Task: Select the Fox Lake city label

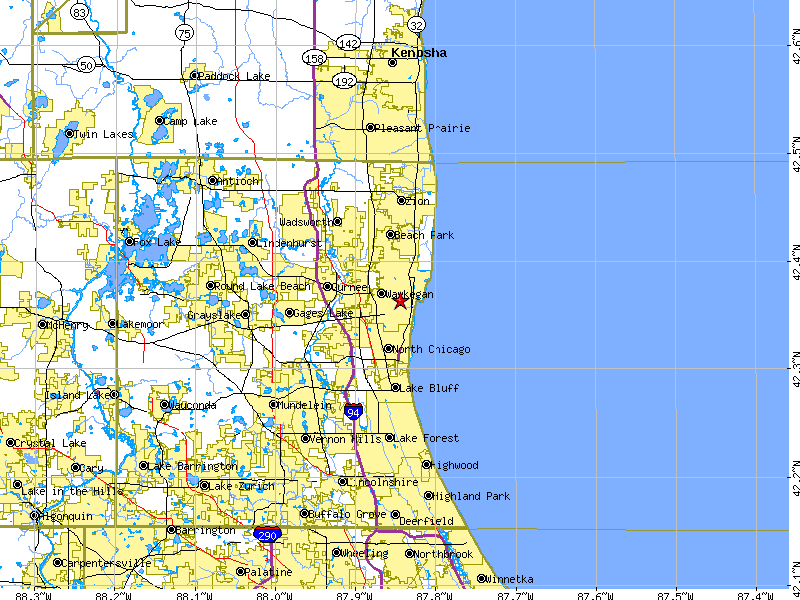Action: [x=156, y=242]
